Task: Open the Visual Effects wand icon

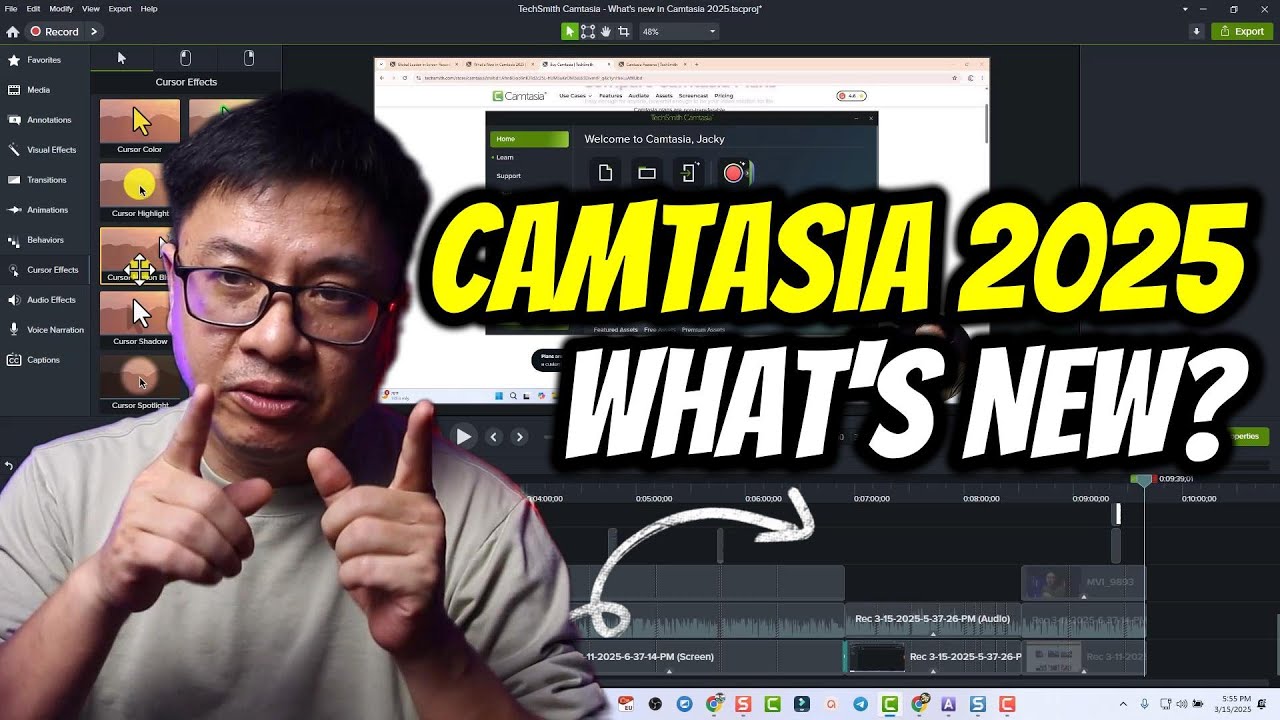Action: 14,150
